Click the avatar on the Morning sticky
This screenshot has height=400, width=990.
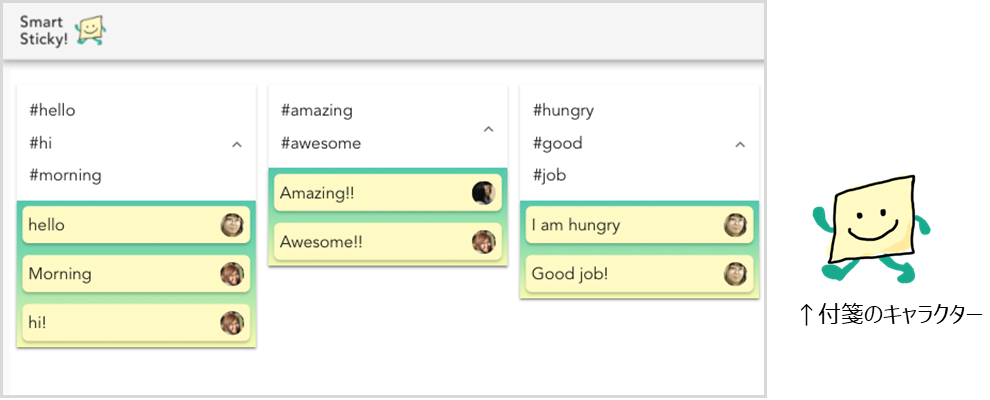(x=232, y=274)
